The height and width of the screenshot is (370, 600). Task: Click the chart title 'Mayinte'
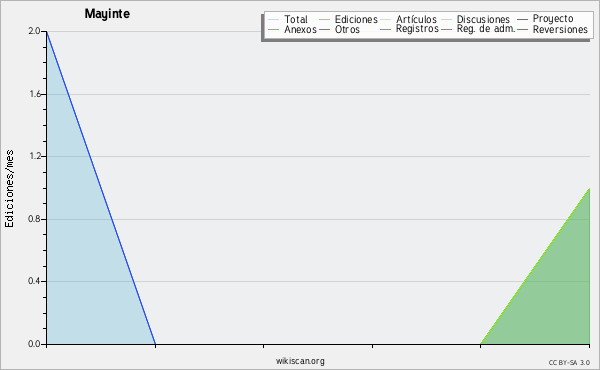[107, 14]
